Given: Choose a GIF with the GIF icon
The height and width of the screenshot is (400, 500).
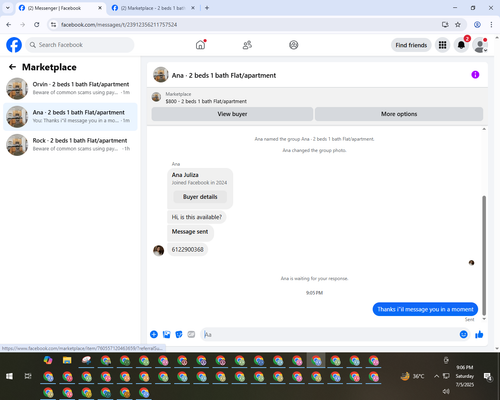Looking at the screenshot, I should 191,334.
